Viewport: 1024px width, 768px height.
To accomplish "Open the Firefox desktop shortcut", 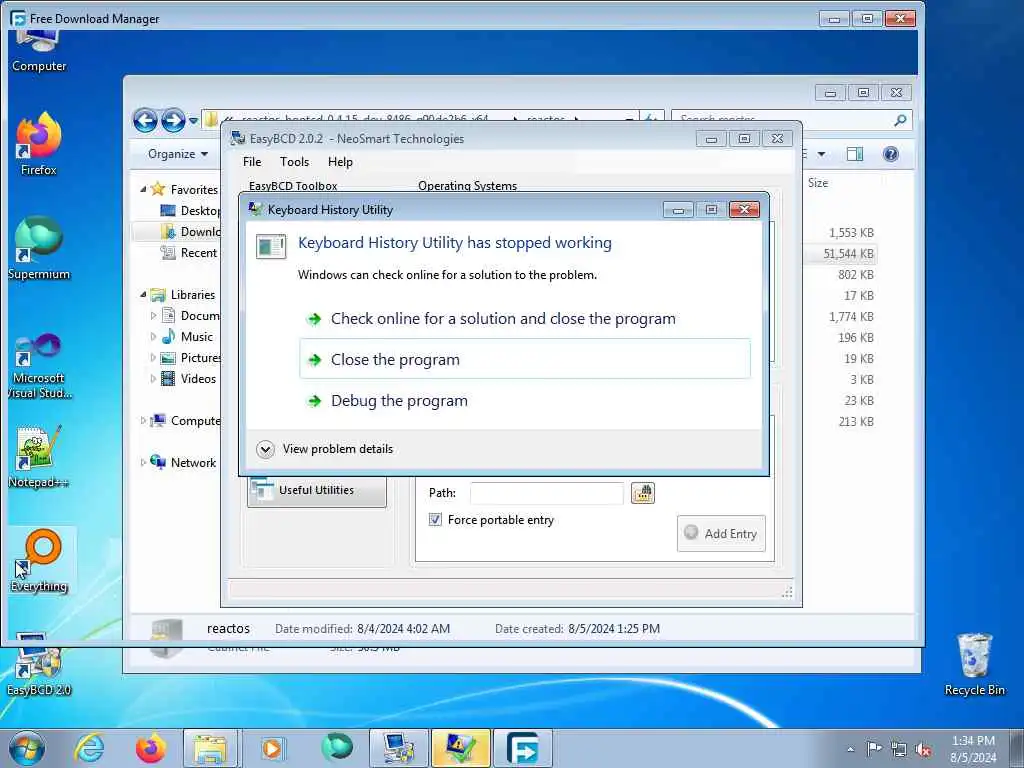I will (39, 144).
